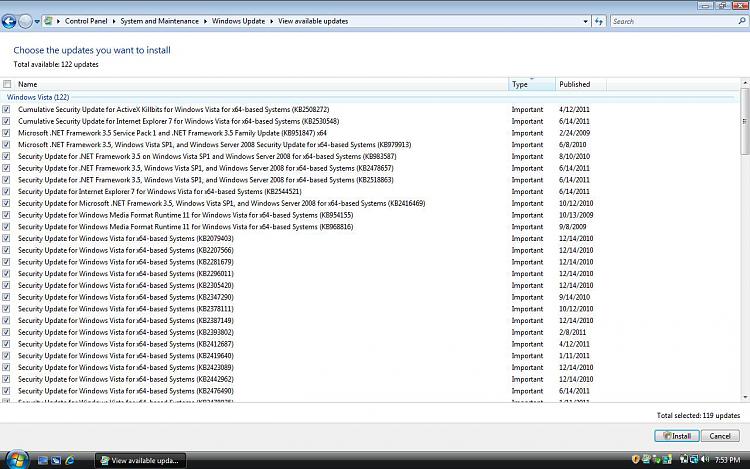The image size is (750, 469).
Task: Click the vertical scrollbar thumb
Action: (x=745, y=121)
